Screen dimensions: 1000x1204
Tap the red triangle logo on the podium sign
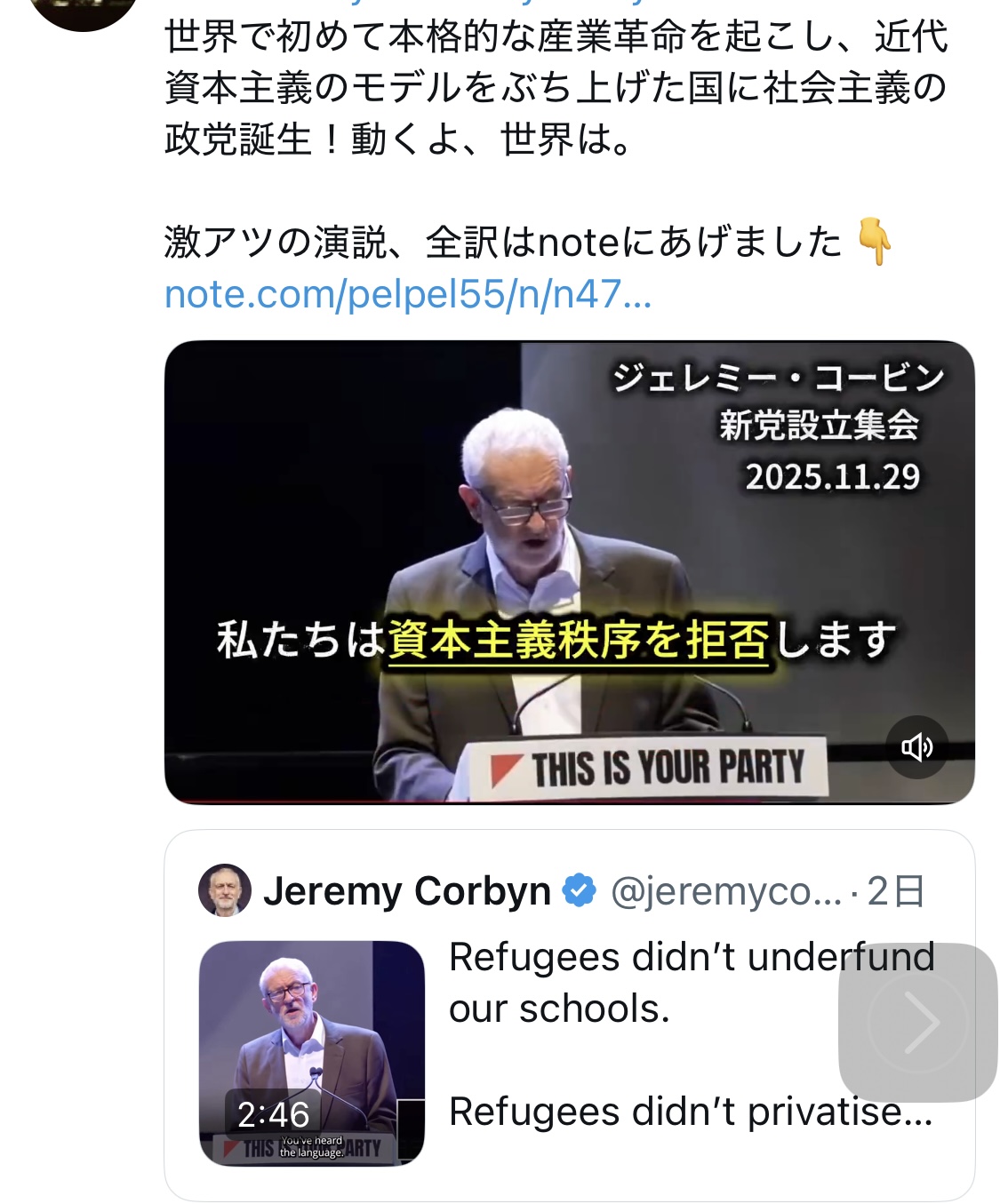pos(507,769)
